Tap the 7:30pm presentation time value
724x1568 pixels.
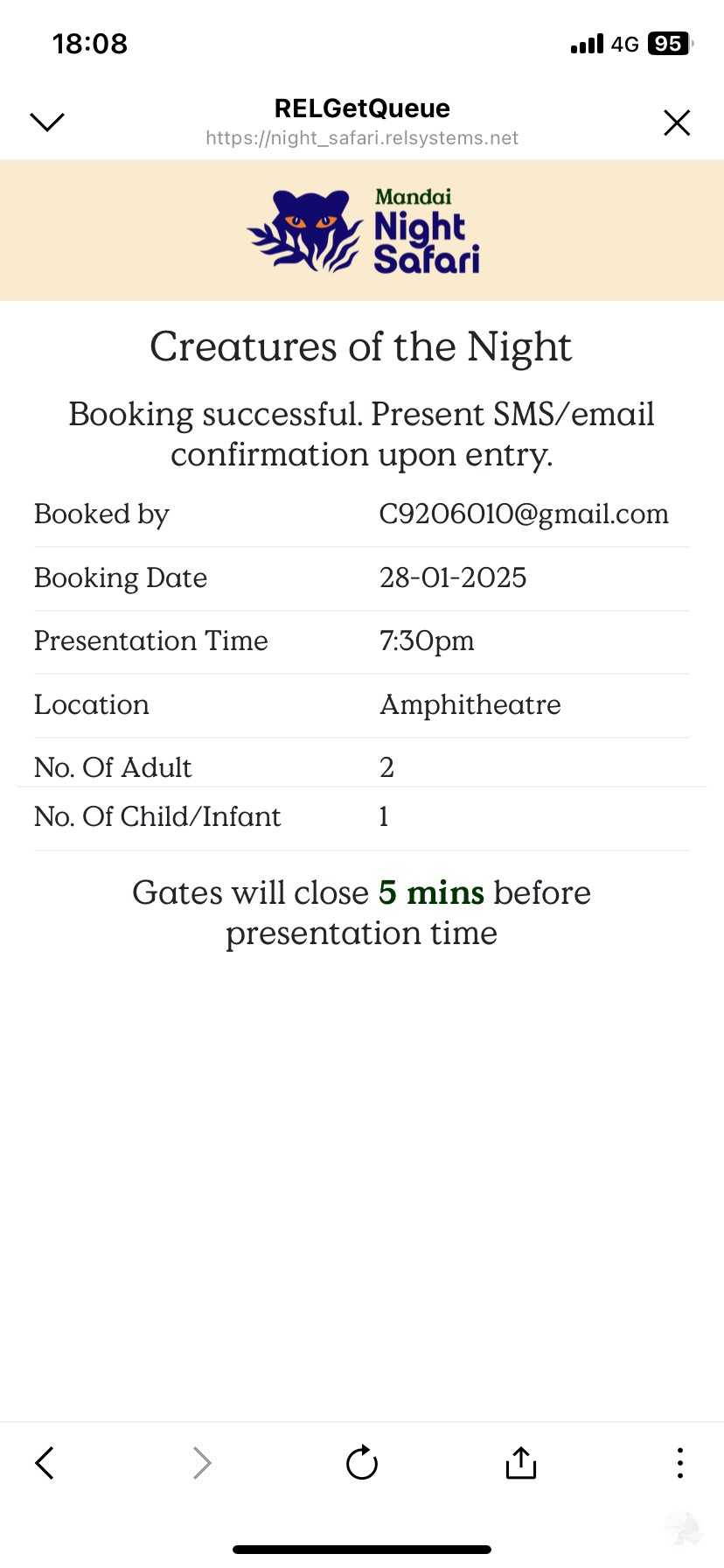point(427,640)
